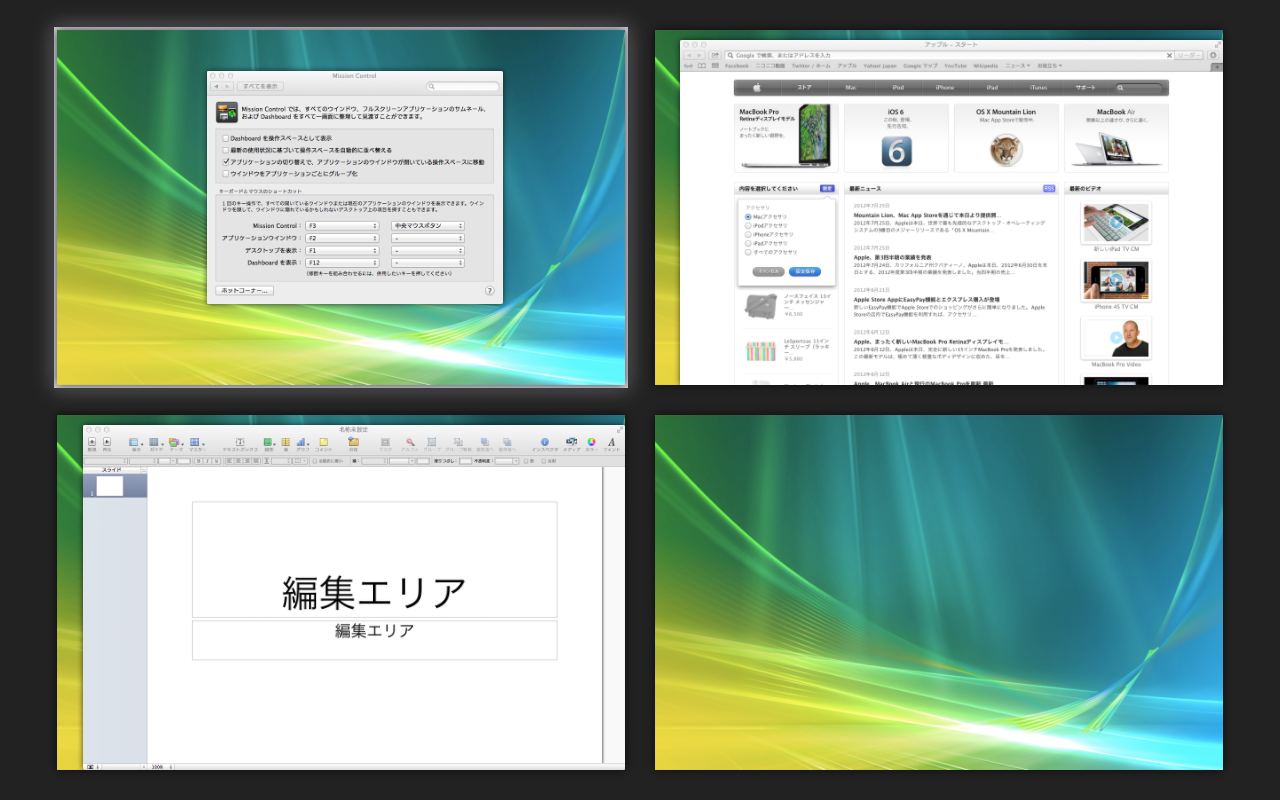Open the Themes (テーマ) icon in Keynote
This screenshot has width=1280, height=800.
click(x=174, y=441)
